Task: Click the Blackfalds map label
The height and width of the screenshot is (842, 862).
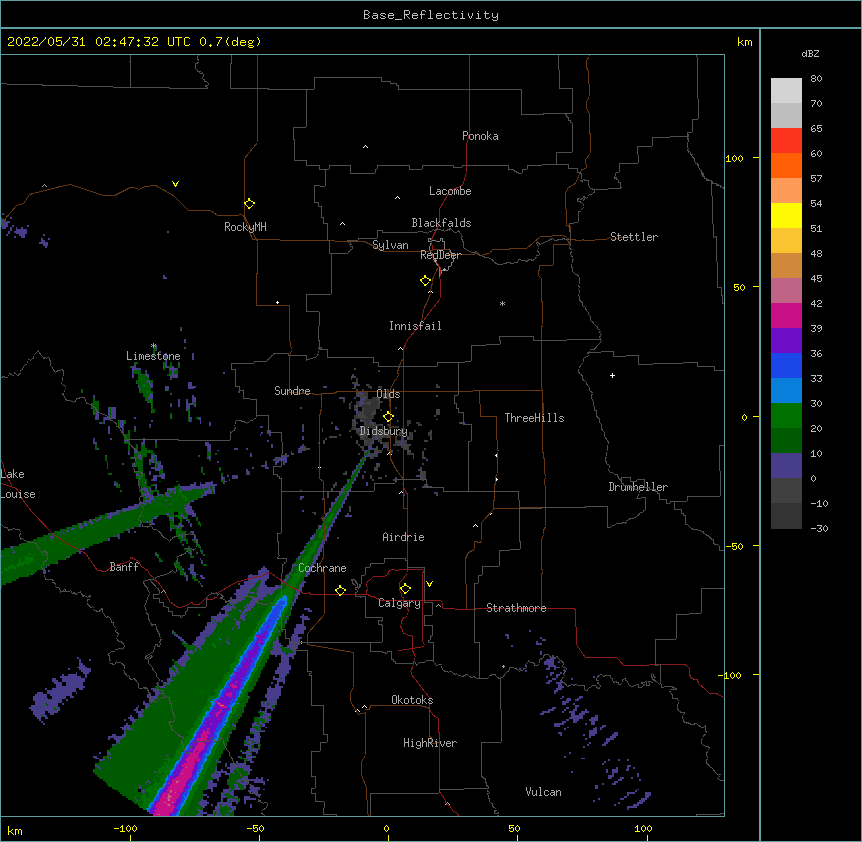Action: (x=441, y=223)
